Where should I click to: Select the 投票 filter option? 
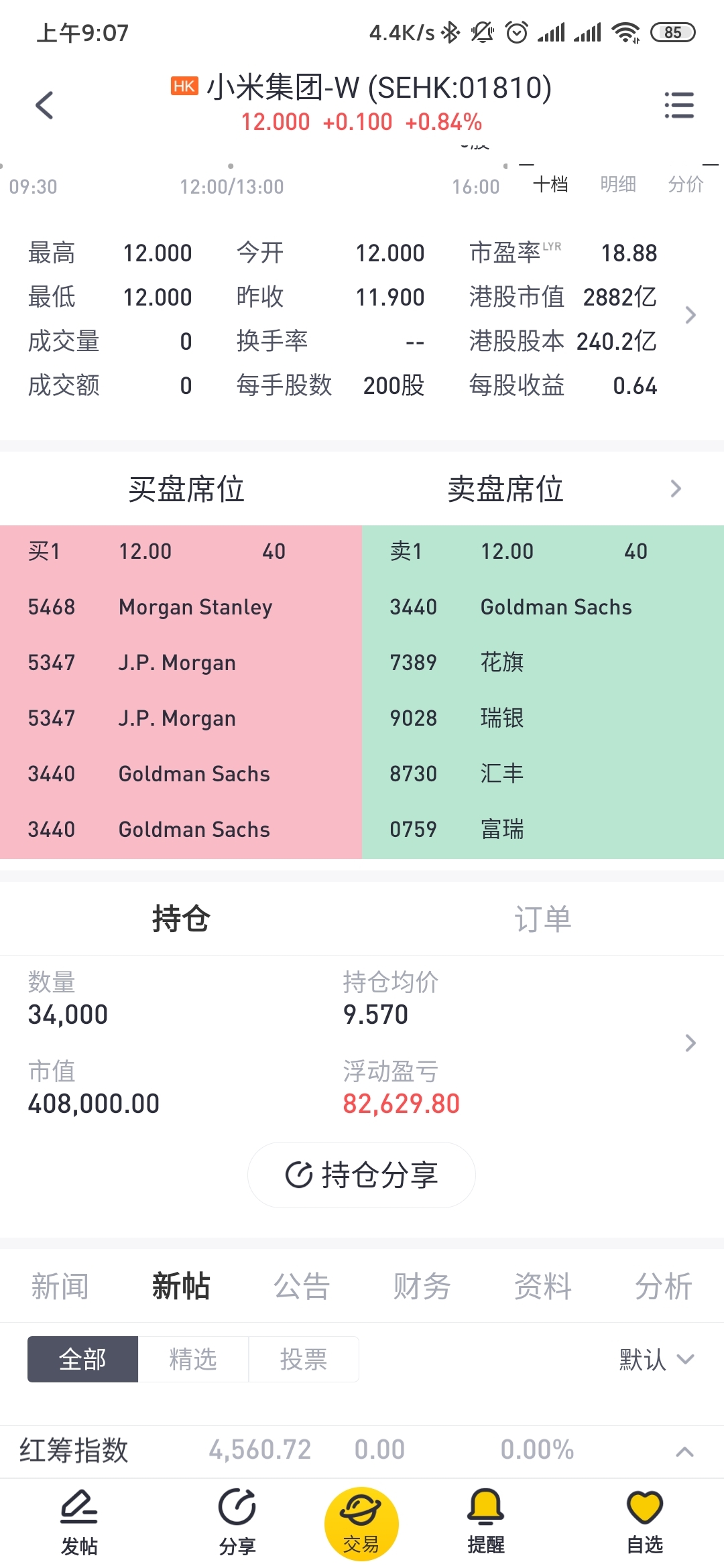(304, 1359)
